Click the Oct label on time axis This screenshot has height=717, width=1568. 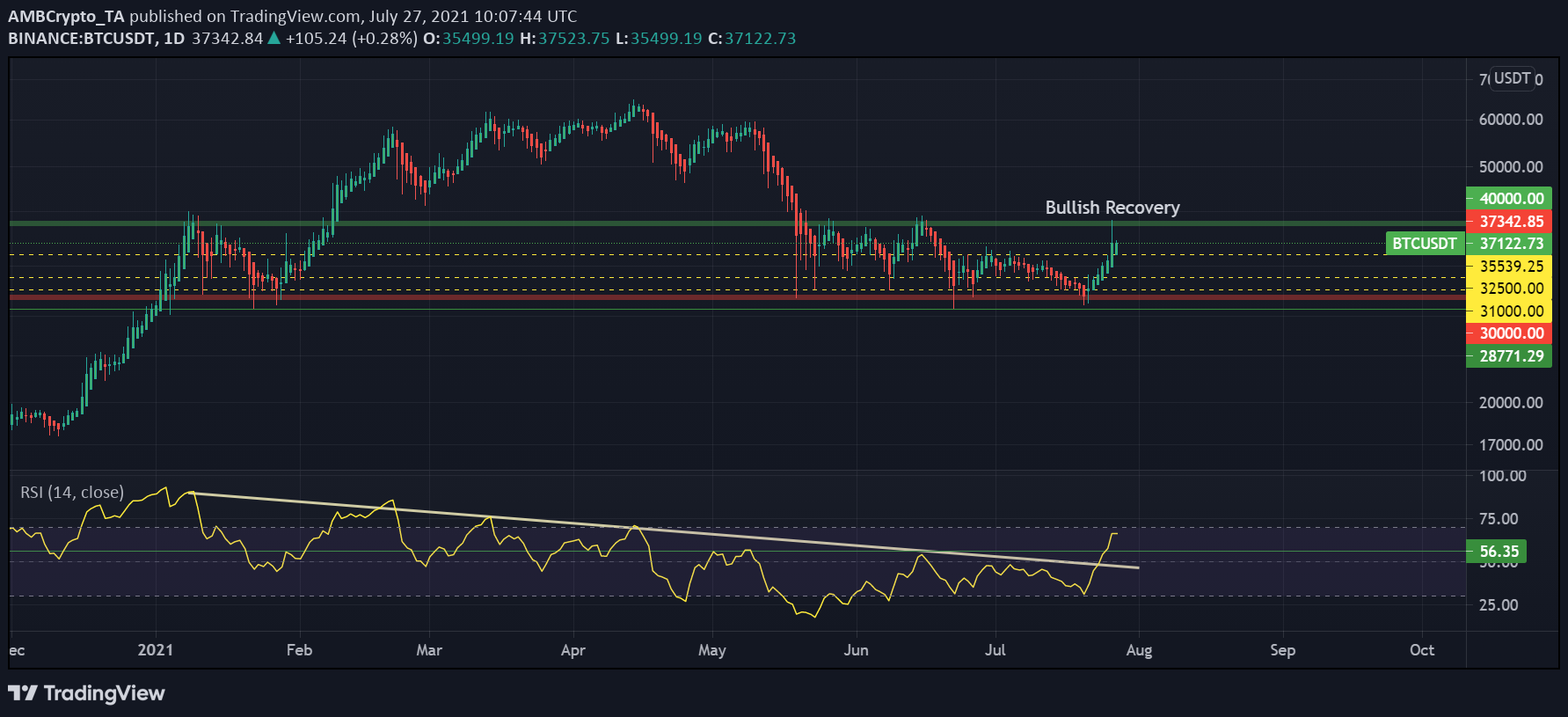(x=1422, y=650)
